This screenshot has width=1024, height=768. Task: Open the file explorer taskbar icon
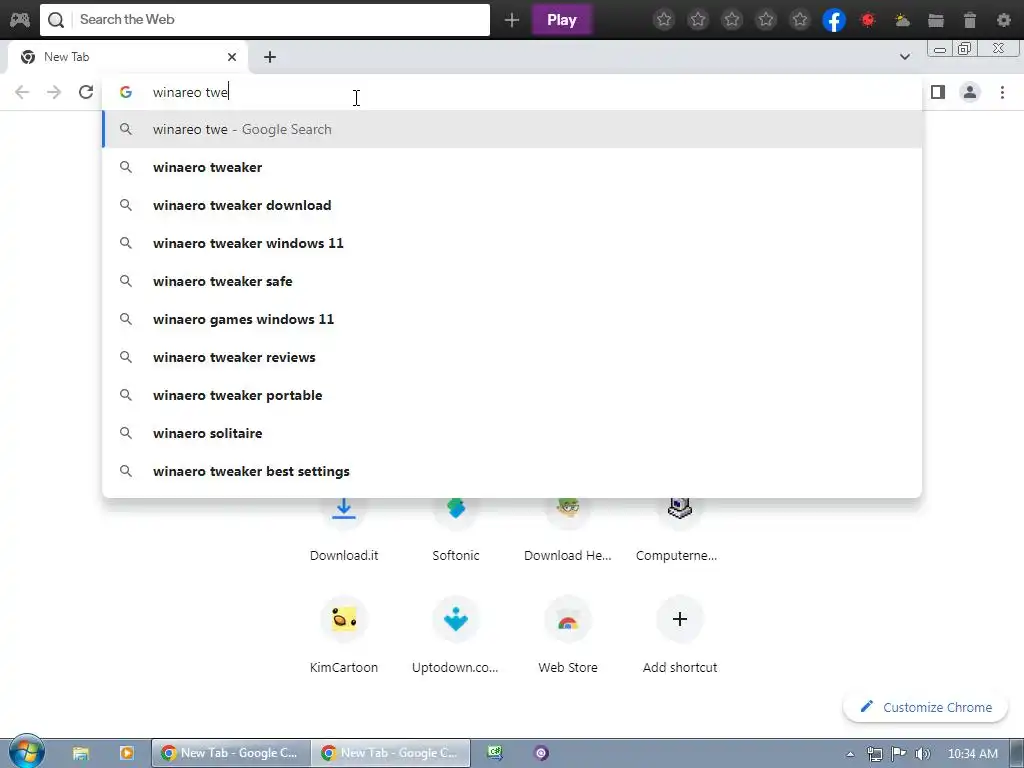(x=80, y=753)
